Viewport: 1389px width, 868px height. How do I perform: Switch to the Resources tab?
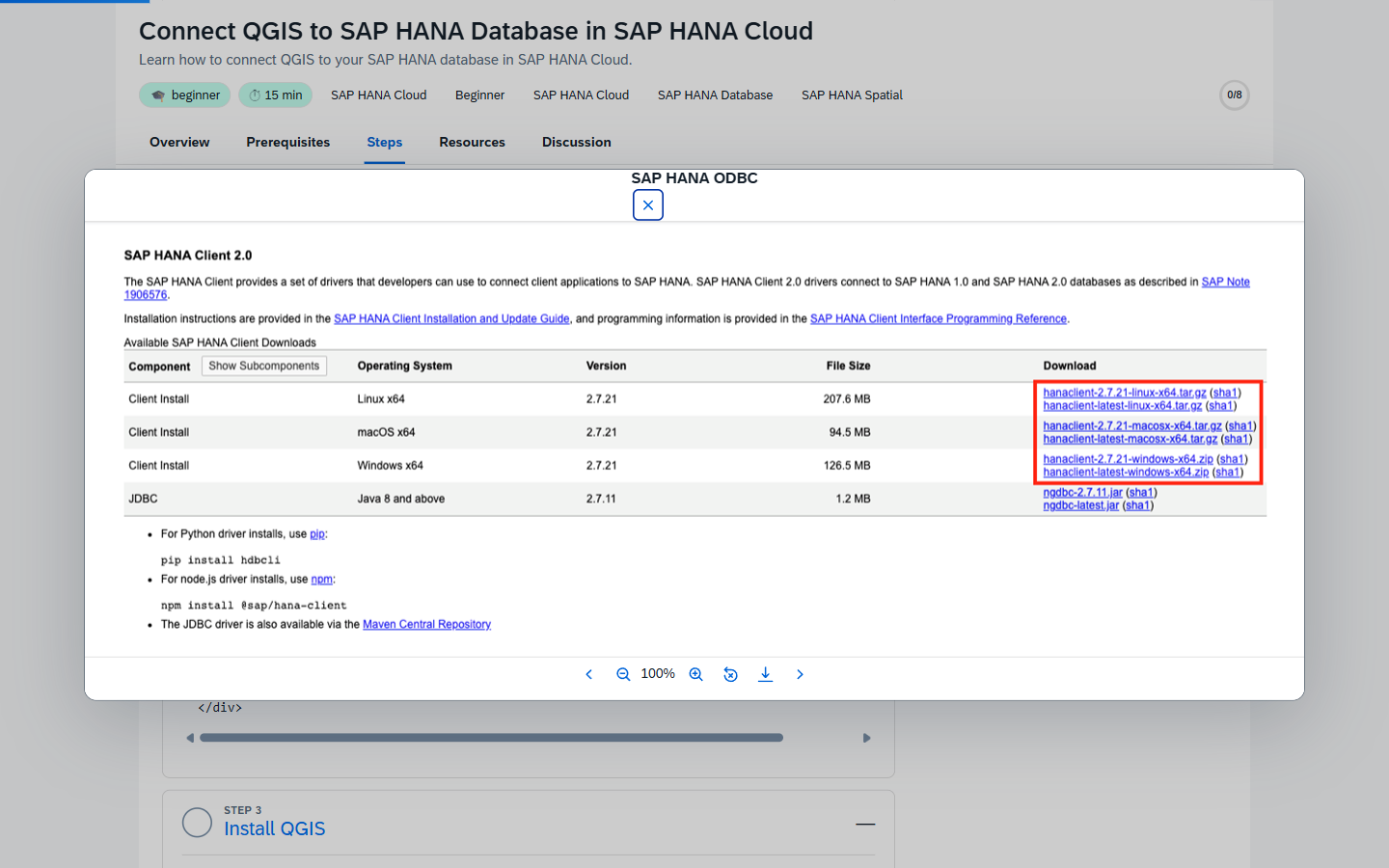pyautogui.click(x=472, y=142)
